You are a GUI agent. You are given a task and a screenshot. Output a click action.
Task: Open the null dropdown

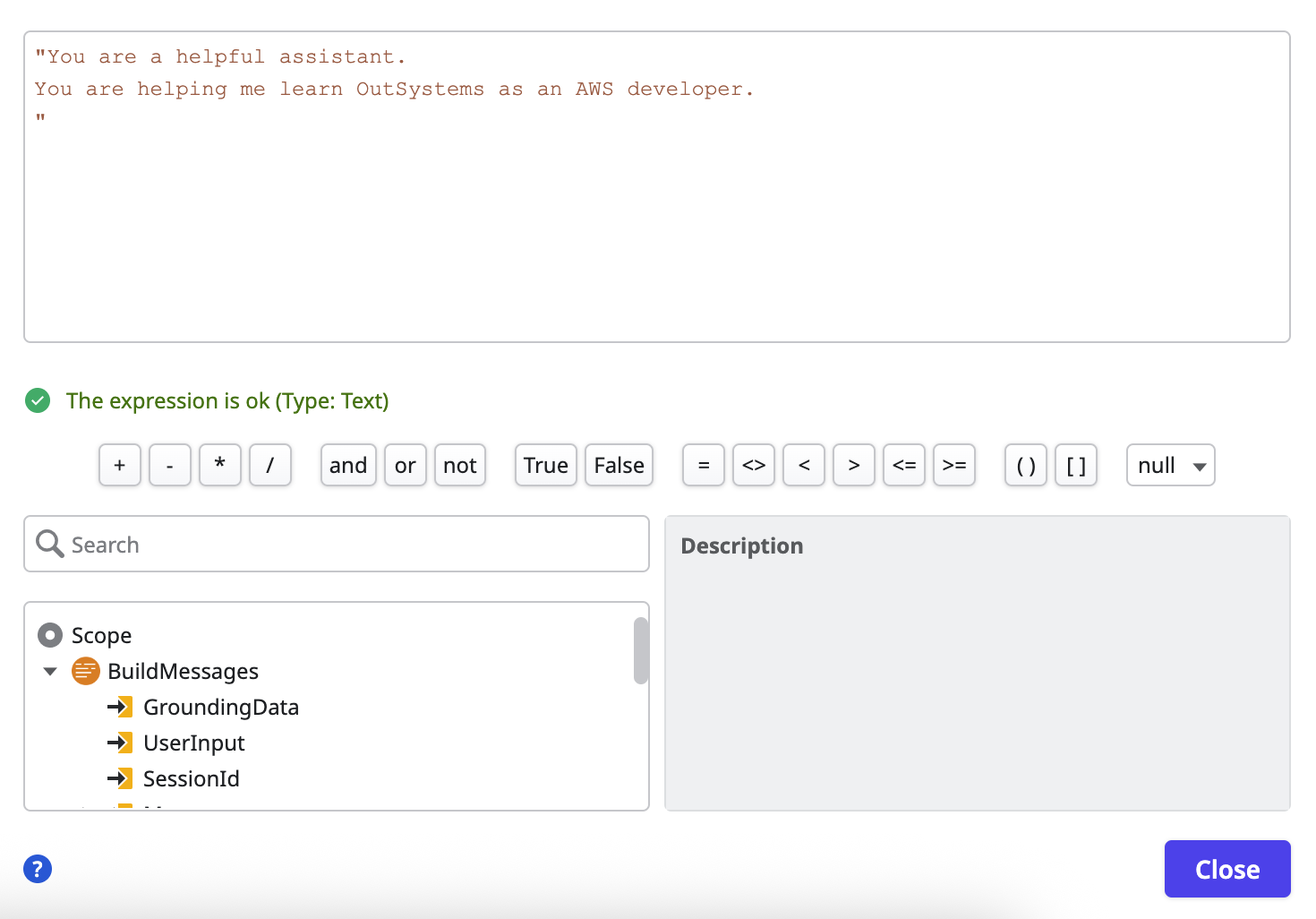pos(1171,465)
